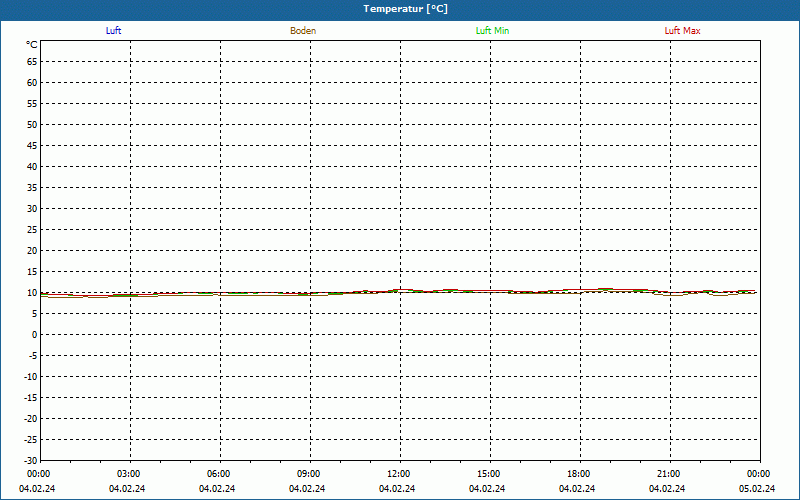800x500 pixels.
Task: Click the 45 y-axis value
Action: 32,146
